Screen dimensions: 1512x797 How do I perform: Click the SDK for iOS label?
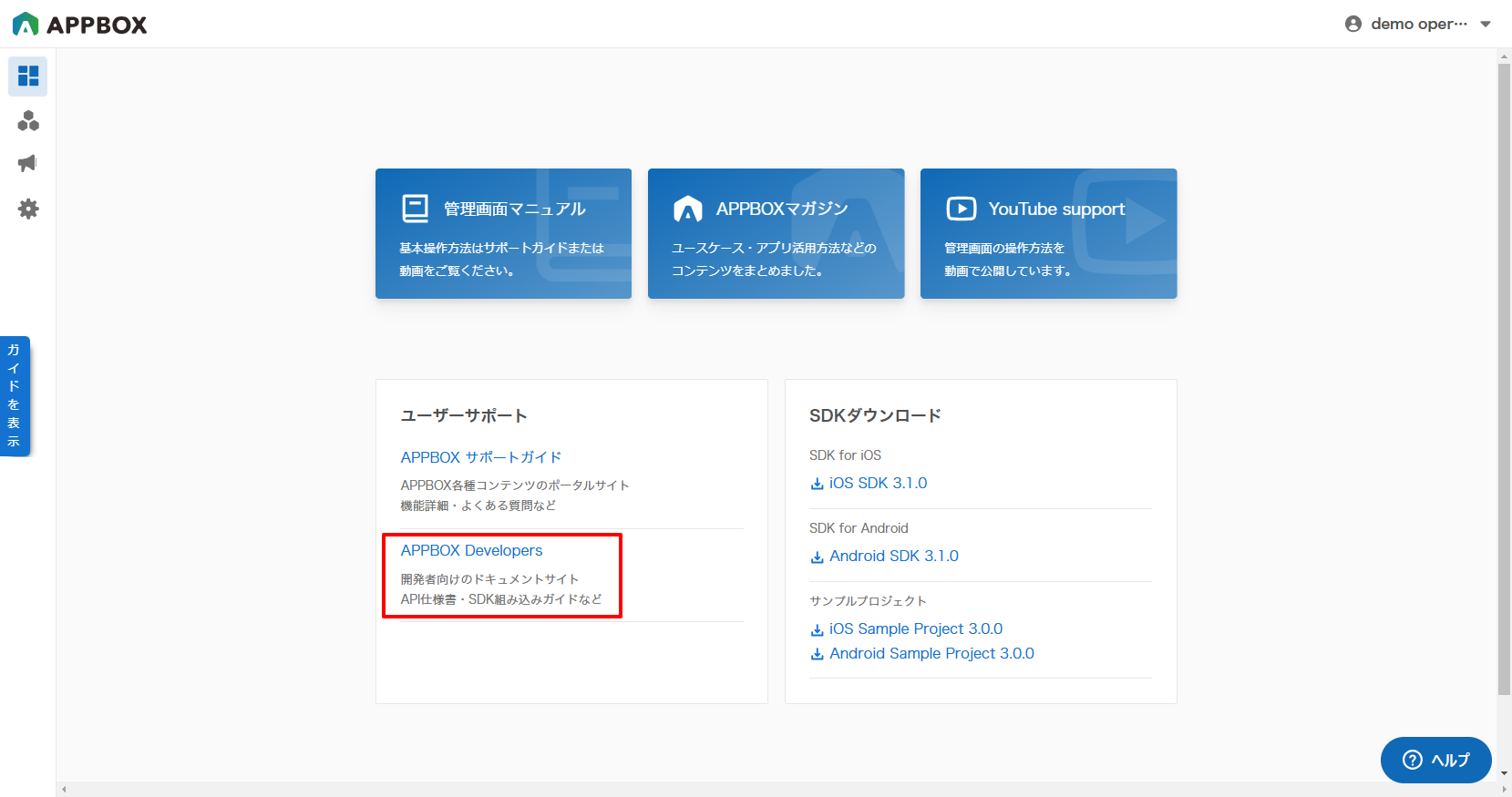tap(845, 455)
